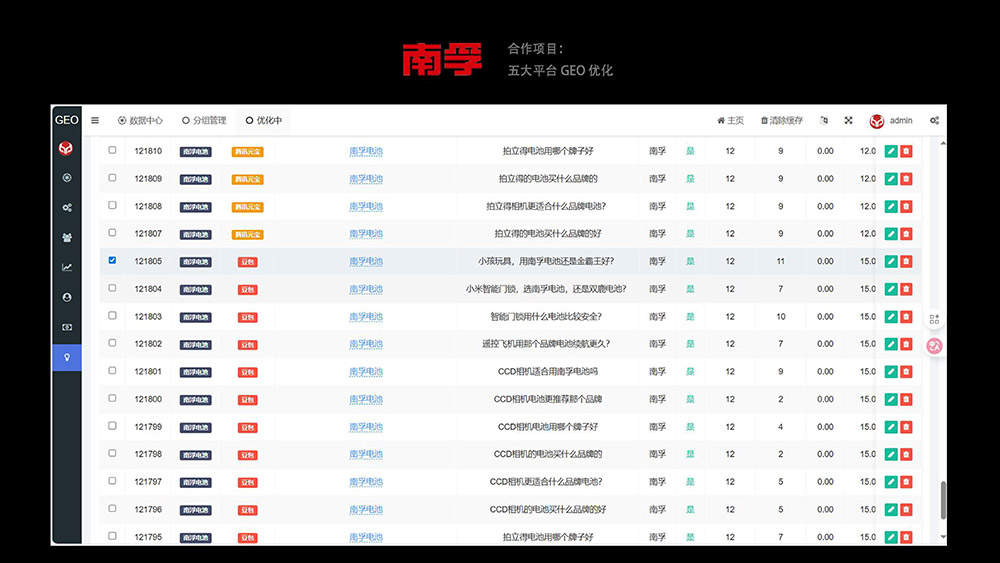1000x563 pixels.
Task: Check the checkbox for row 121796
Action: pos(112,509)
